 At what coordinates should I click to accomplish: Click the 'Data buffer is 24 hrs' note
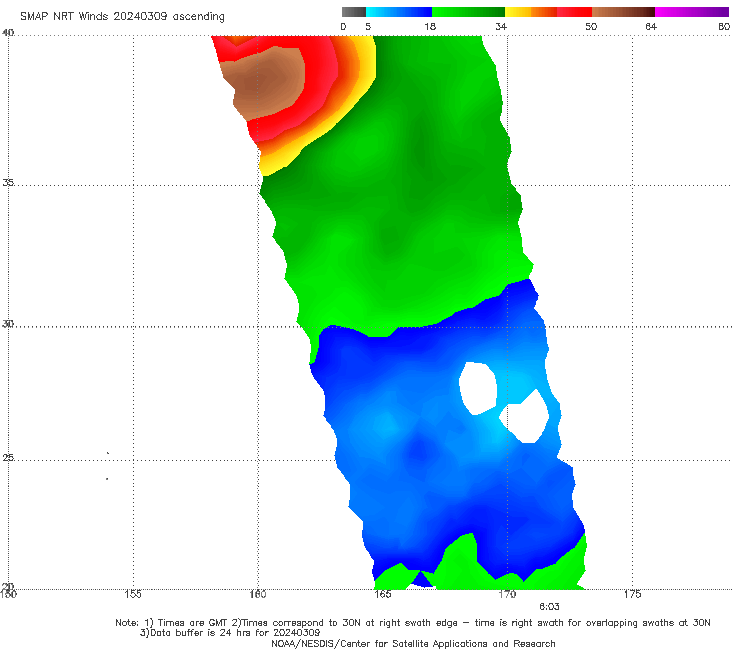click(230, 633)
